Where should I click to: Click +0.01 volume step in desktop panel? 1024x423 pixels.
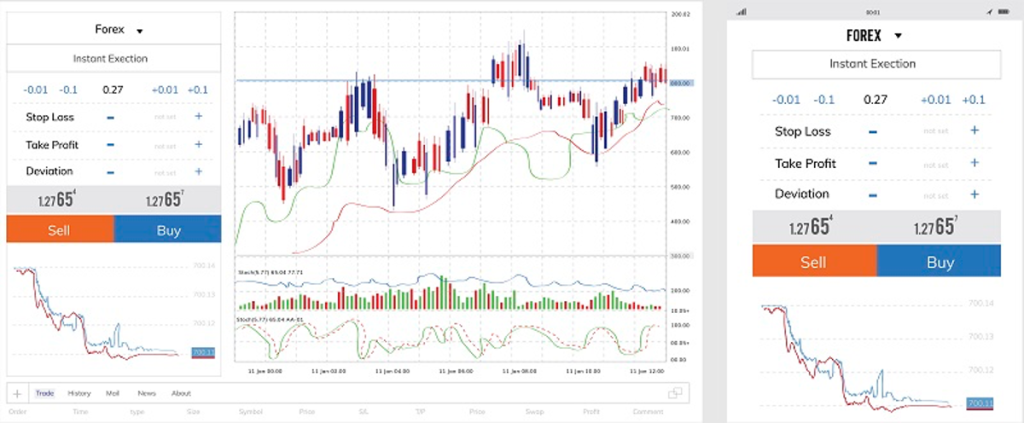[x=165, y=90]
